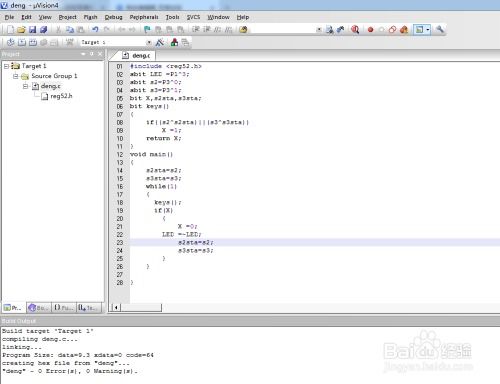This screenshot has width=500, height=384.
Task: Click the Manage project components icon
Action: (174, 42)
